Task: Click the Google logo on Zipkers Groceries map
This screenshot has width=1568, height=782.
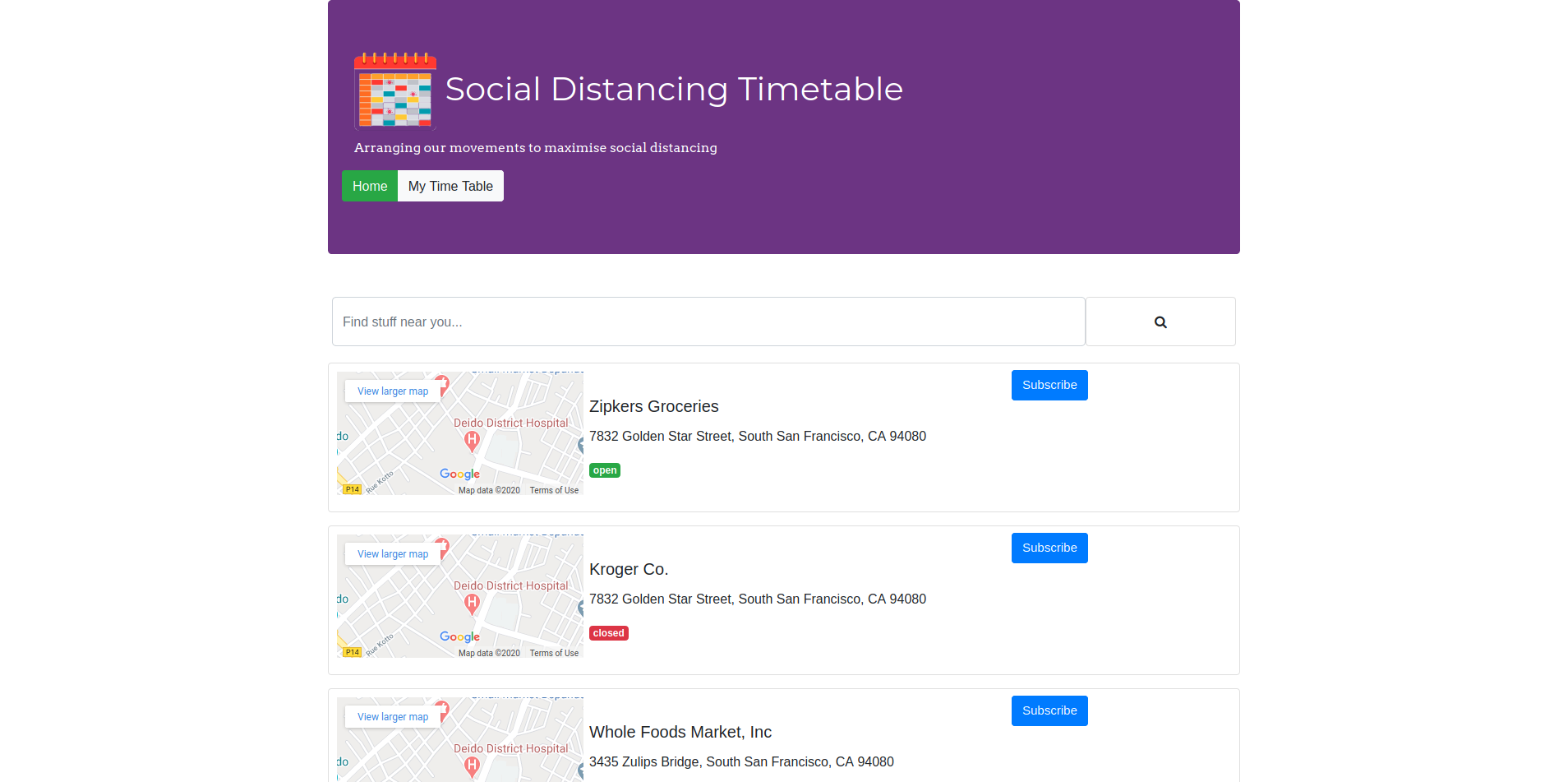Action: [x=459, y=474]
